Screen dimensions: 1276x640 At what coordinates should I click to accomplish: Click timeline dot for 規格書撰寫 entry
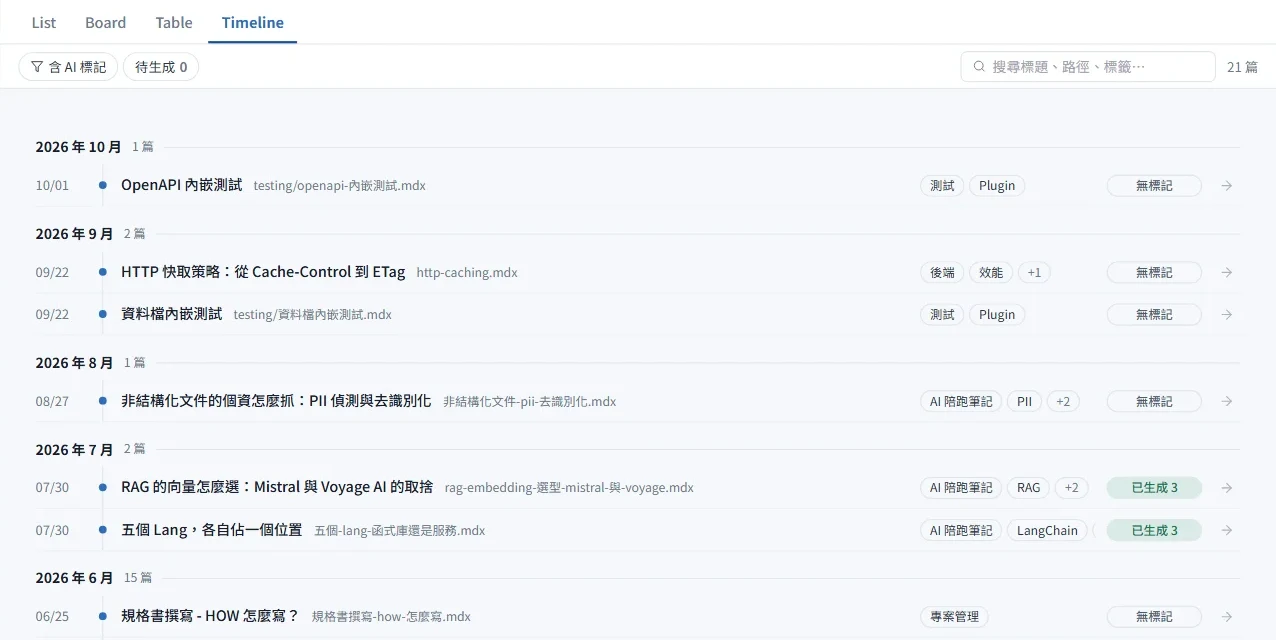[x=102, y=616]
